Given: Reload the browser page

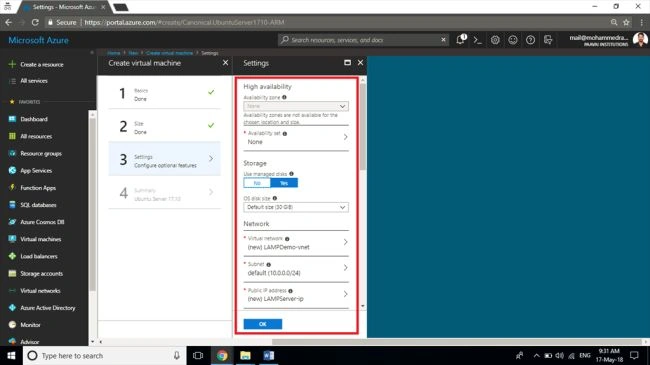Looking at the screenshot, I should click(35, 22).
